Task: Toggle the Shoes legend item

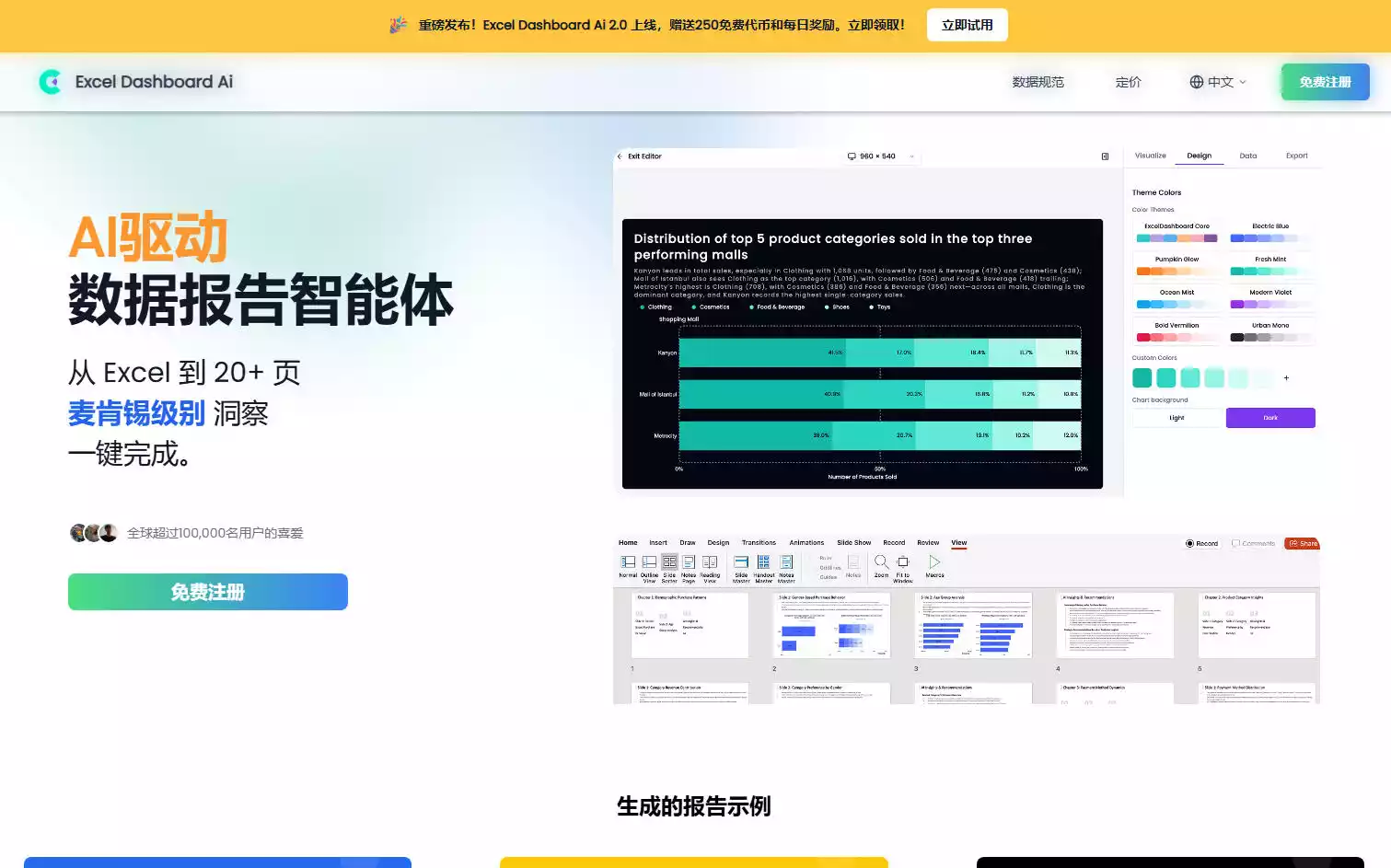Action: (837, 307)
